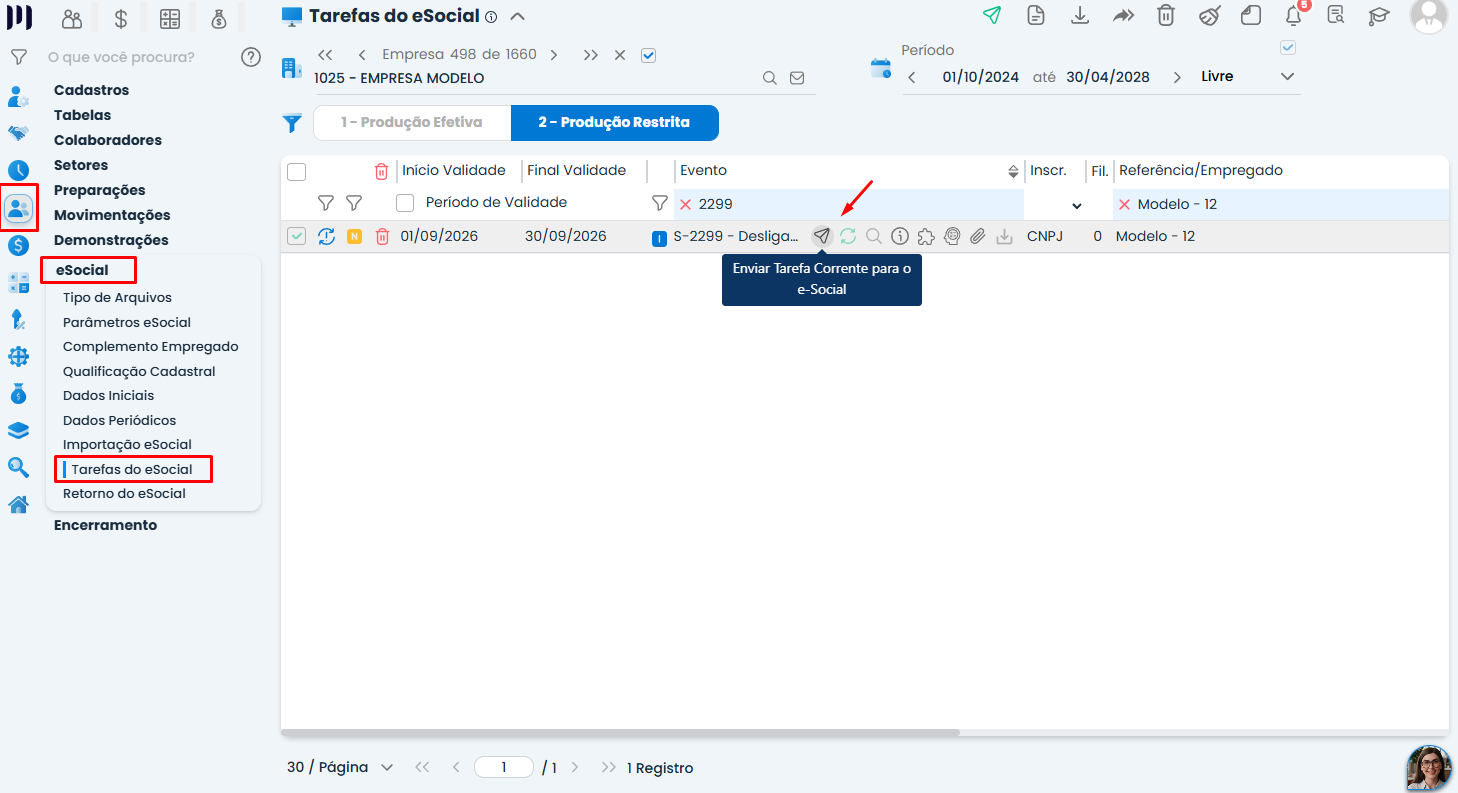Uncheck the checkbox beside company navigation
Screen dimensions: 1458x793
point(648,55)
